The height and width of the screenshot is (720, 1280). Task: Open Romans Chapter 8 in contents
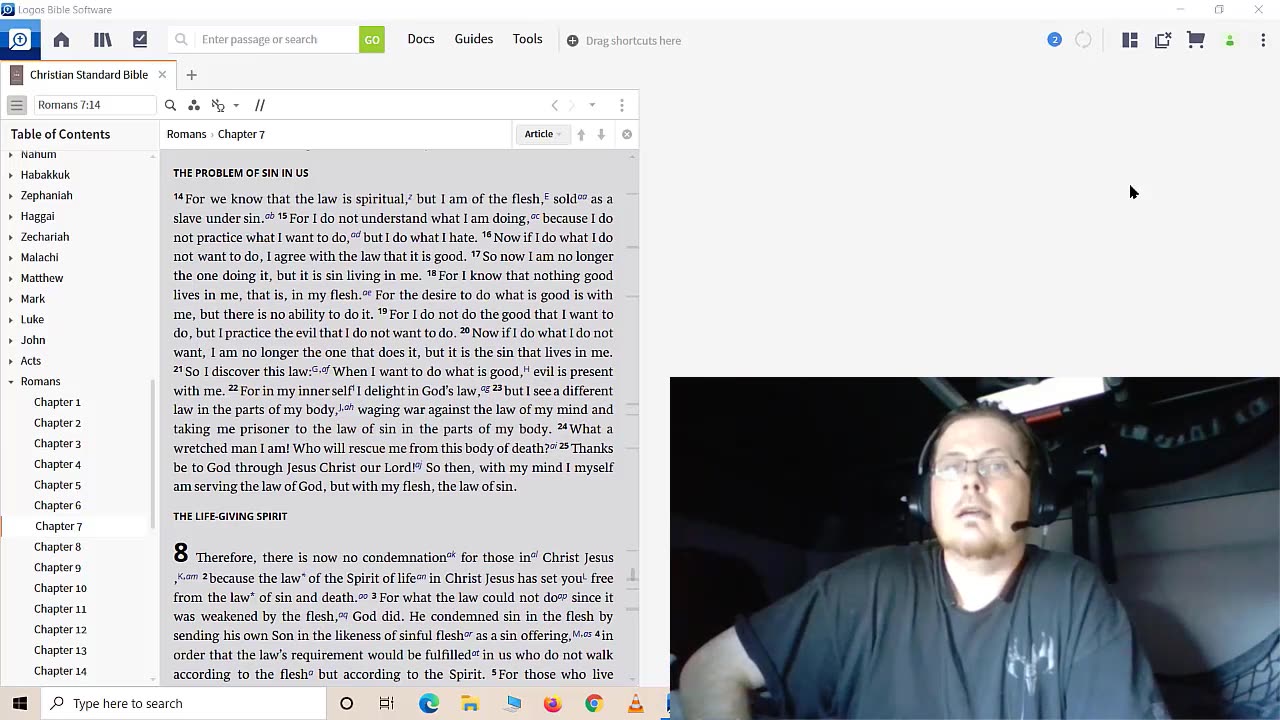tap(57, 547)
